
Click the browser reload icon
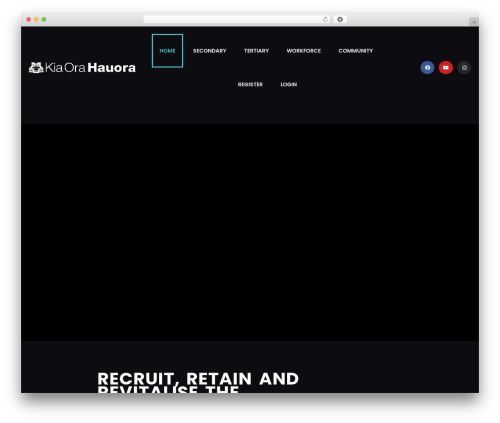(x=325, y=19)
